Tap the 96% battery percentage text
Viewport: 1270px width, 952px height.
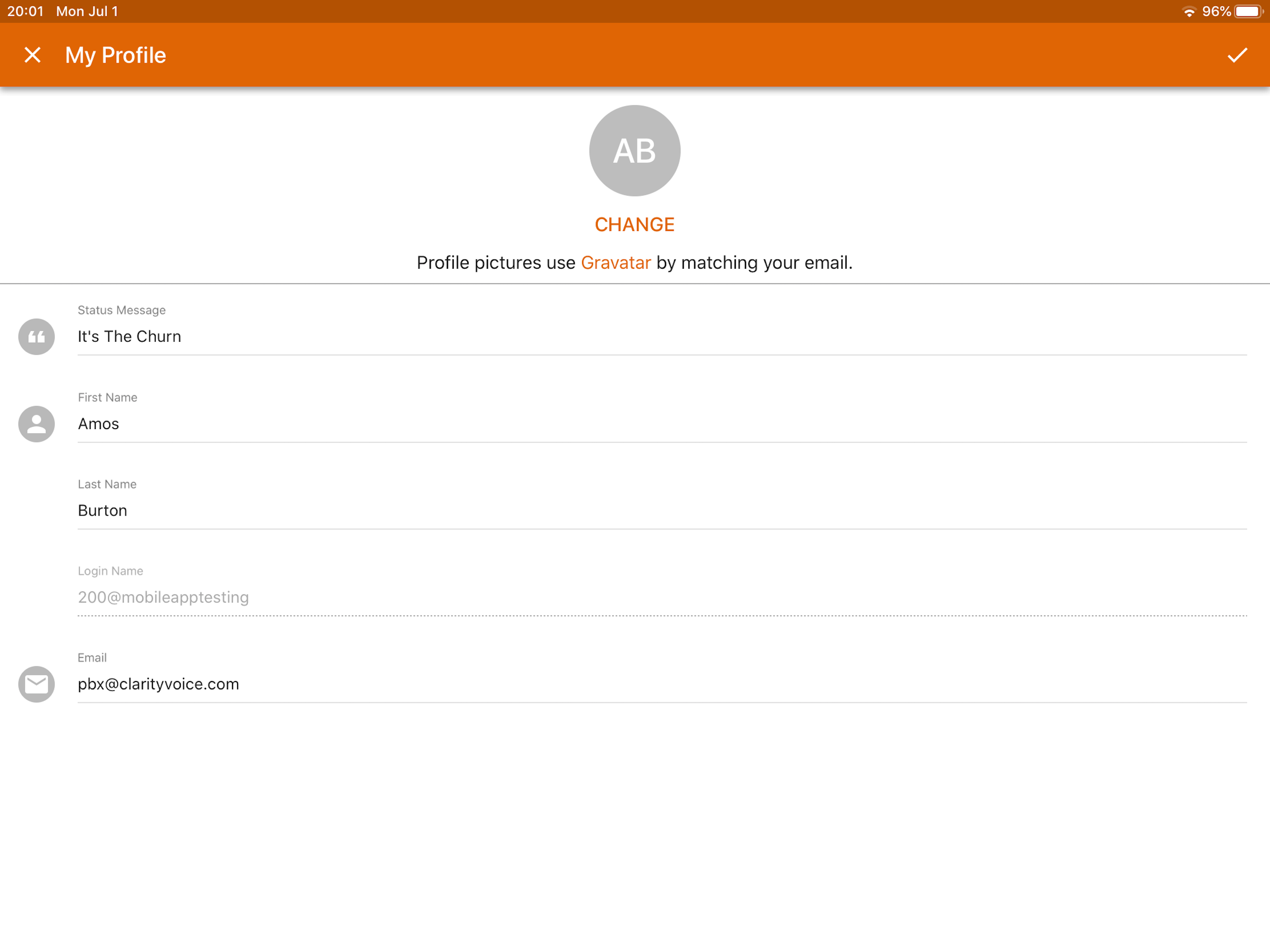point(1216,12)
